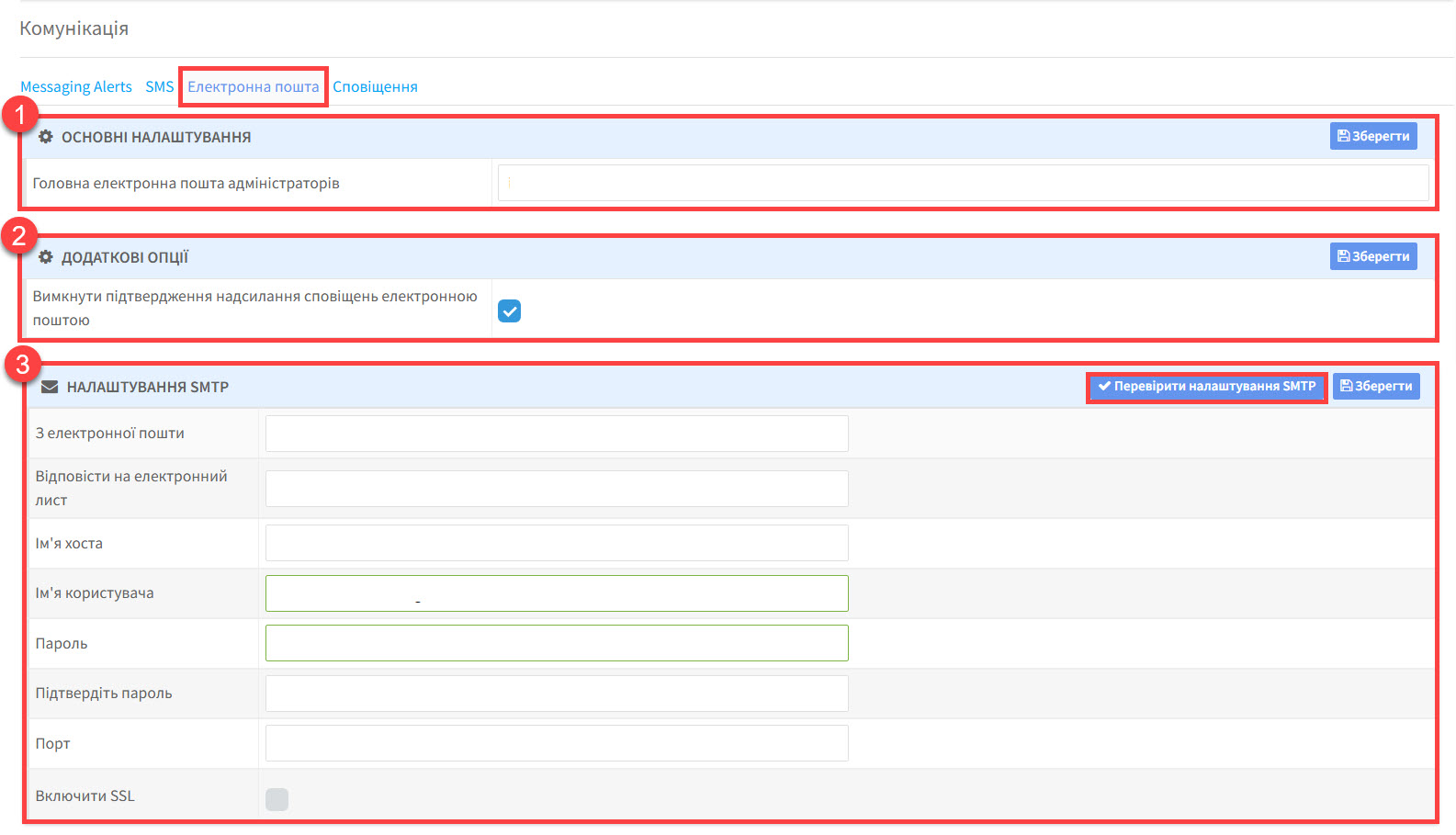Save the ОСНОВНІ НАЛАШТУВАННЯ section
1456x835 pixels.
[1372, 136]
